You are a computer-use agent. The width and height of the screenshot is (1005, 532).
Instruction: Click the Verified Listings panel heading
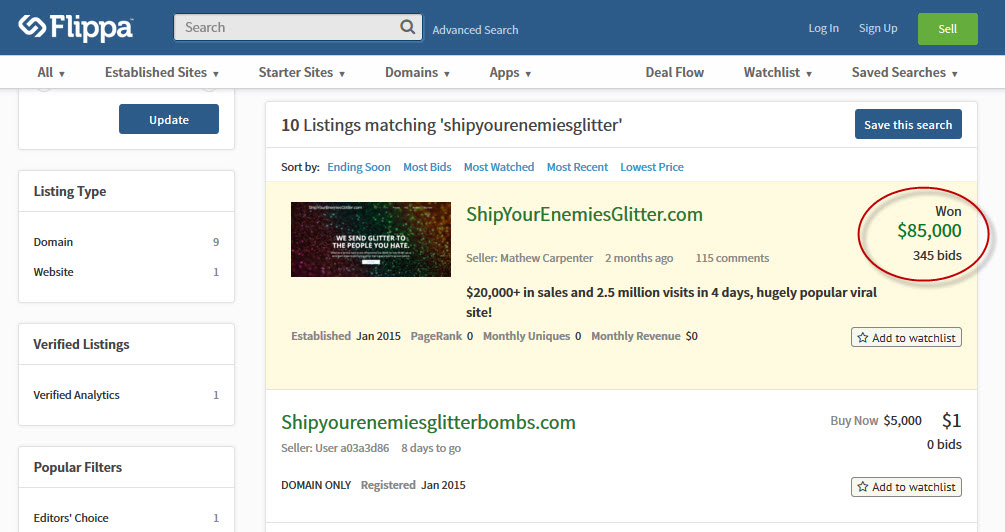pyautogui.click(x=81, y=344)
